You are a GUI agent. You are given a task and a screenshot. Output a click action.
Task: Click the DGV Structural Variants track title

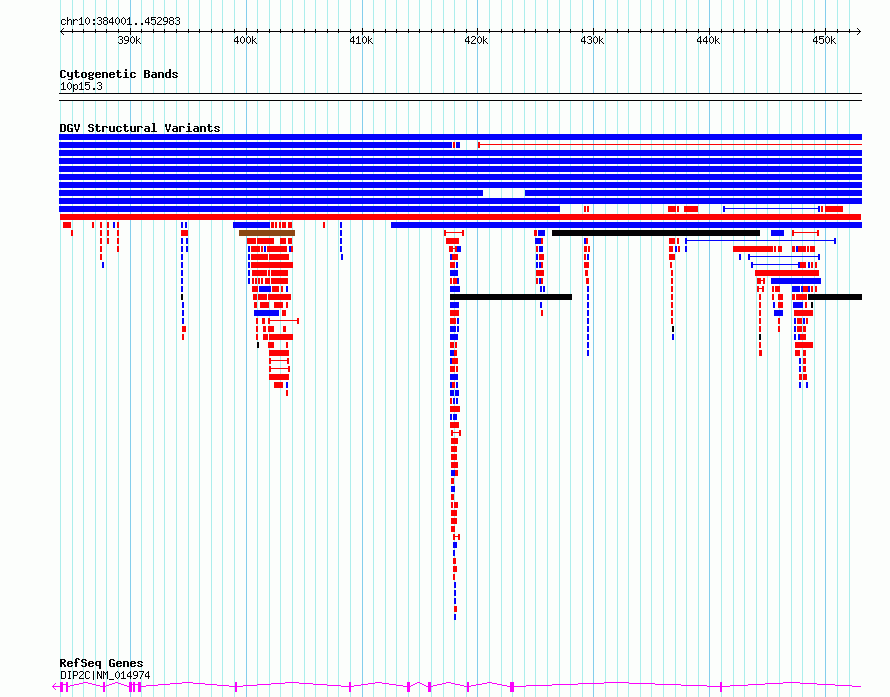(x=140, y=128)
